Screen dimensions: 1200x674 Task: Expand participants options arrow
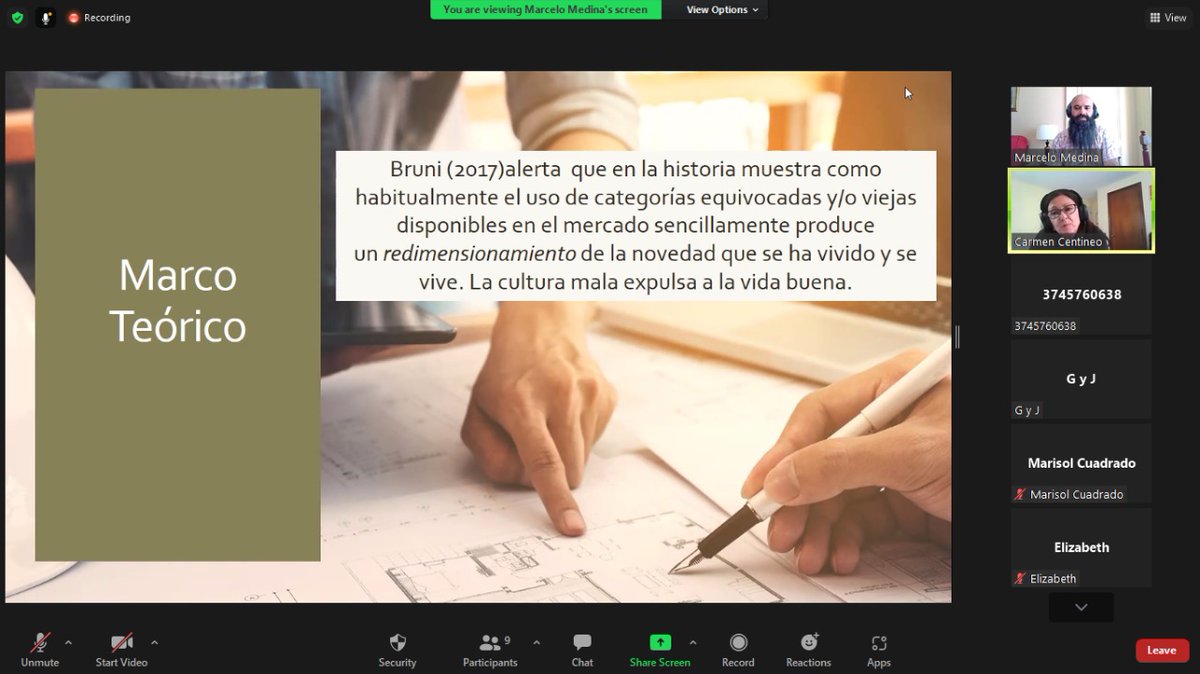[x=536, y=642]
